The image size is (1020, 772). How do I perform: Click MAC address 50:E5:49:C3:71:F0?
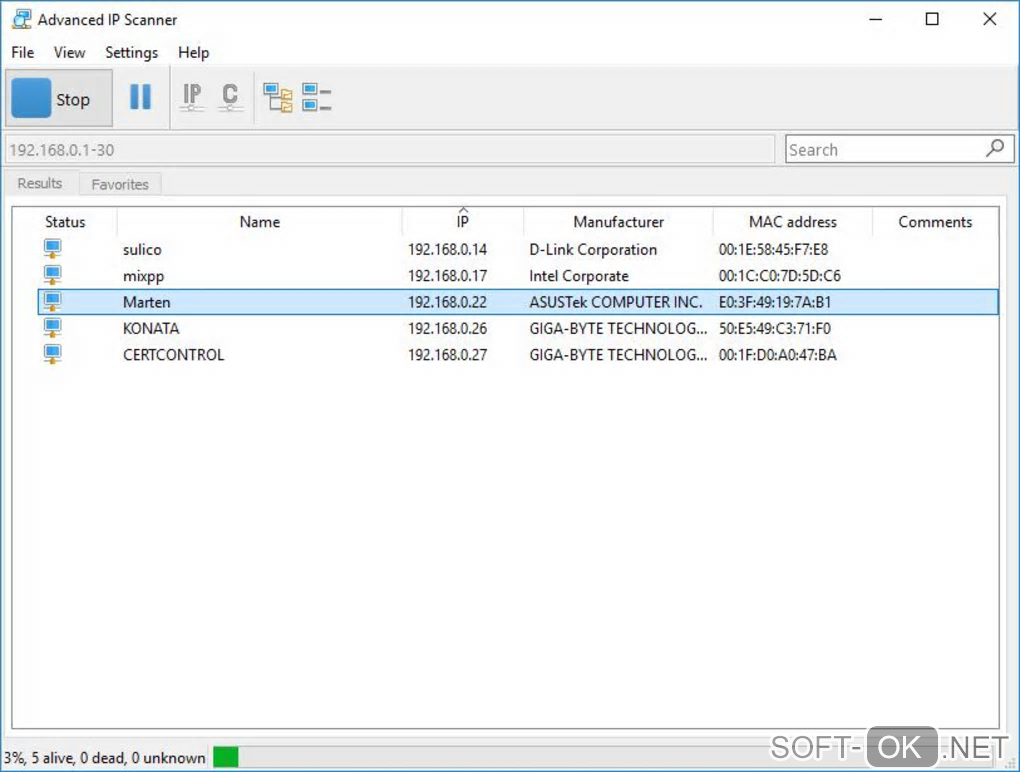coord(775,328)
